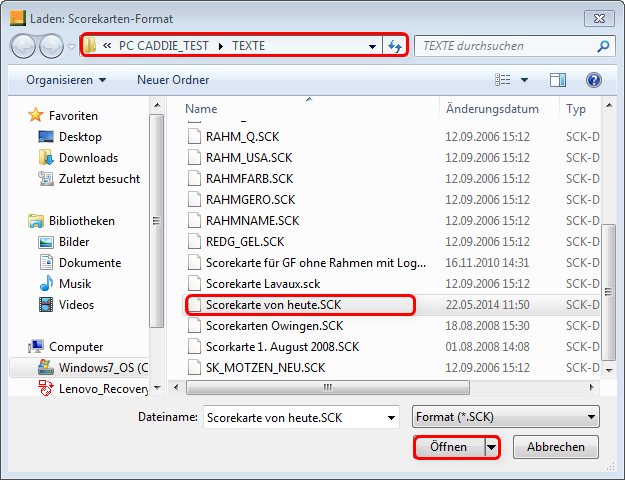Expand the Öffnen split-button arrow

491,447
